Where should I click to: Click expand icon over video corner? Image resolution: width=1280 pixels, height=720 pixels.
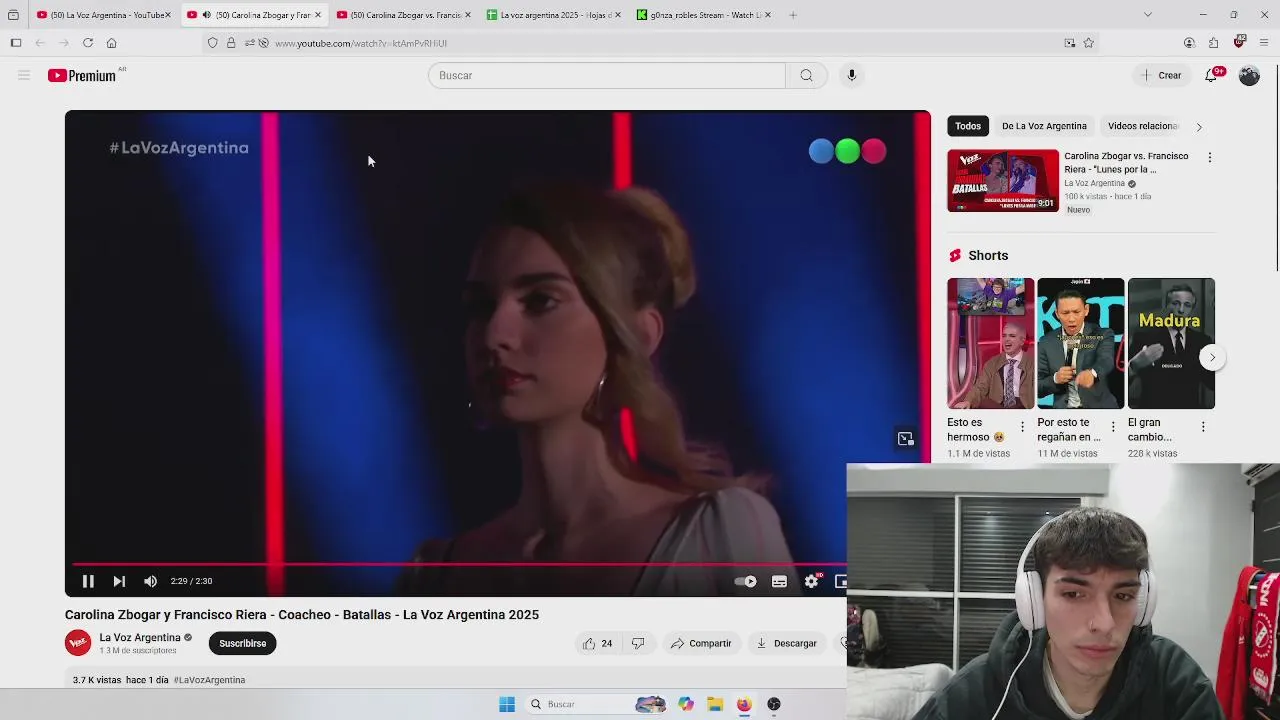tap(905, 439)
